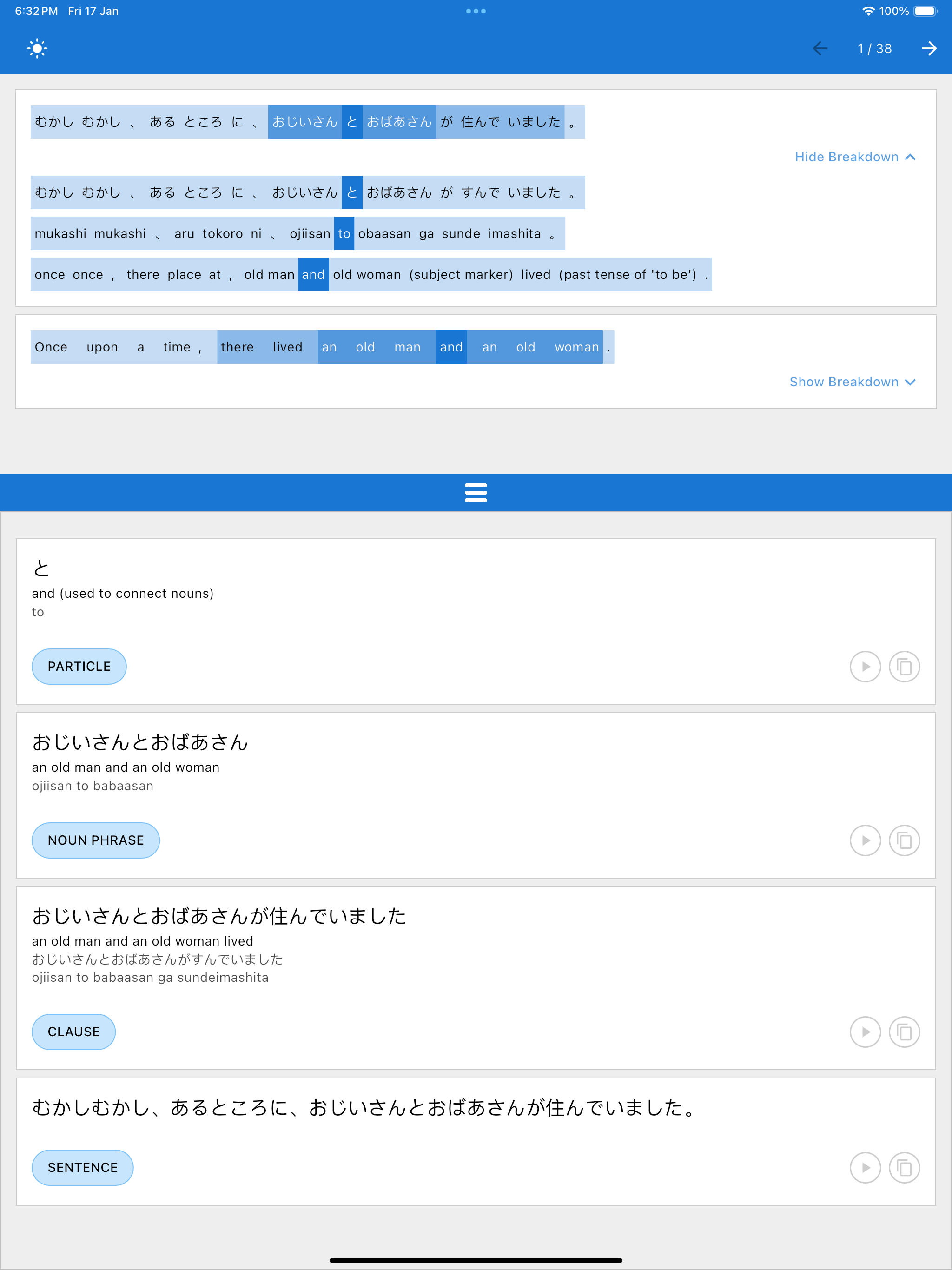Tap the CLAUSE tag chip
The width and height of the screenshot is (952, 1270).
pyautogui.click(x=73, y=1032)
